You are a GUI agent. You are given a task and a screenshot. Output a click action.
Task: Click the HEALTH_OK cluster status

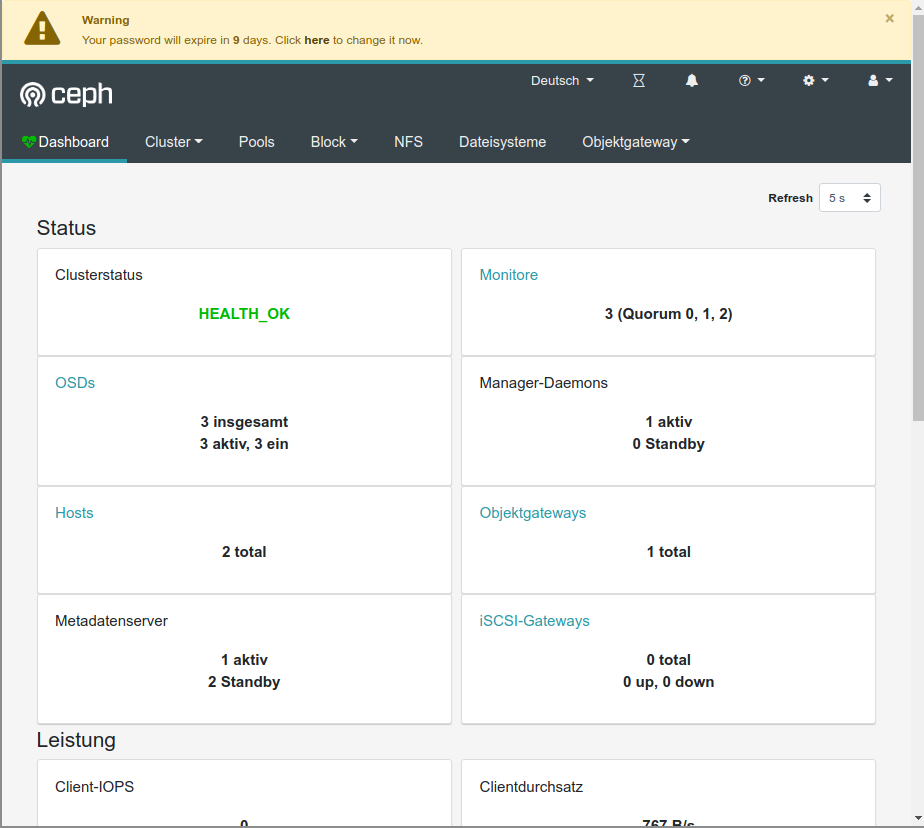coord(244,314)
